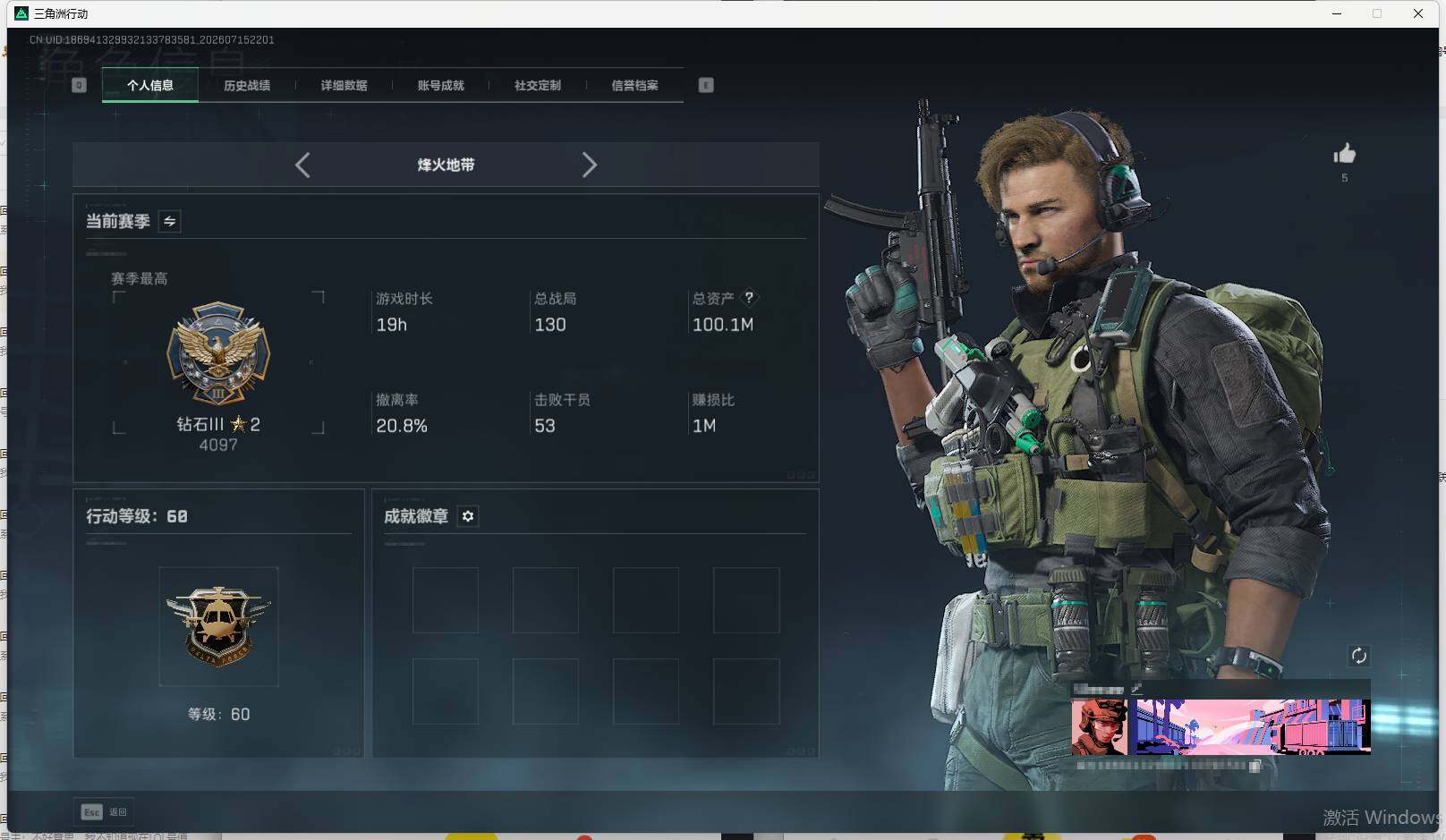Click the 游戏时长 19h value
Screen dimensions: 1446x840
click(x=391, y=325)
